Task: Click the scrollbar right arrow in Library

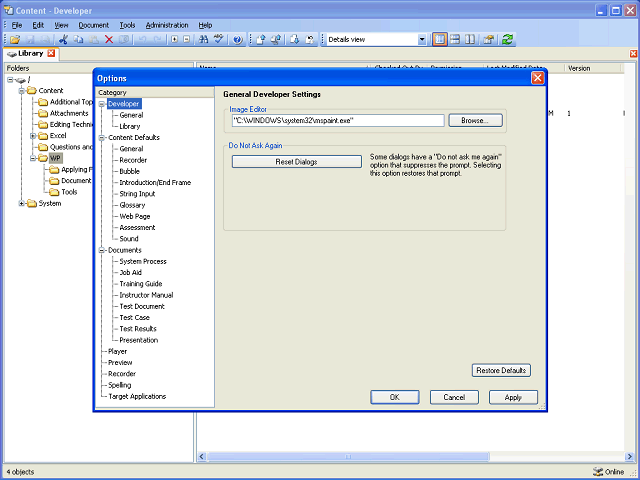Action: pyautogui.click(x=629, y=456)
